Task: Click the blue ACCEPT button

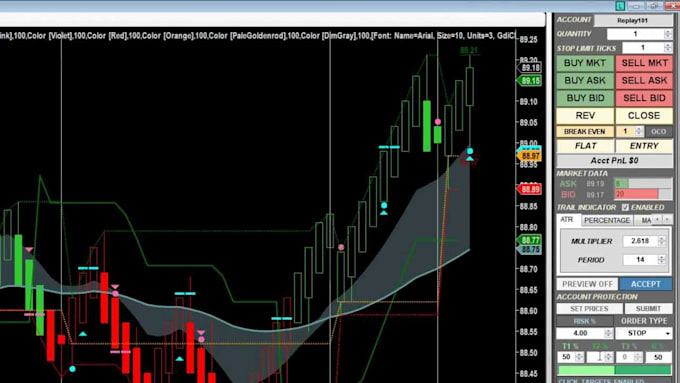Action: tap(645, 284)
